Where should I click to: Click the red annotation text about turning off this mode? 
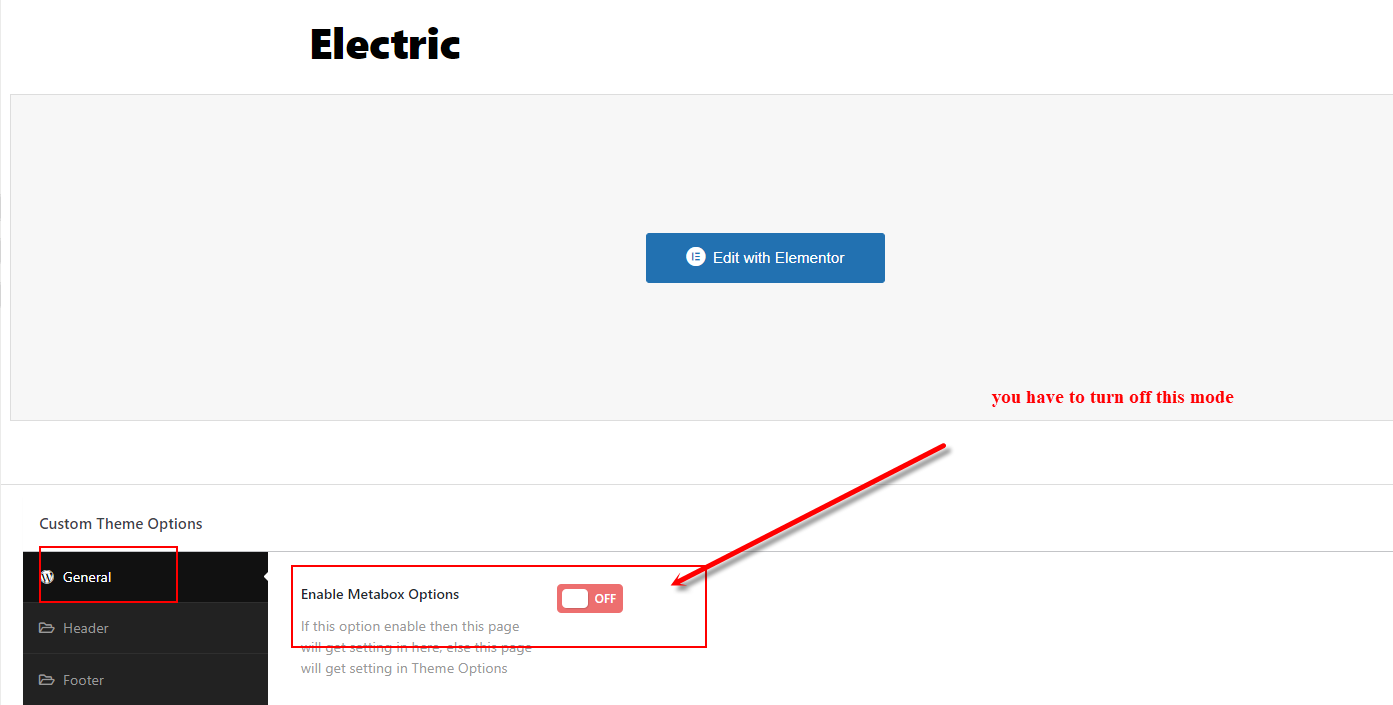pos(1112,397)
